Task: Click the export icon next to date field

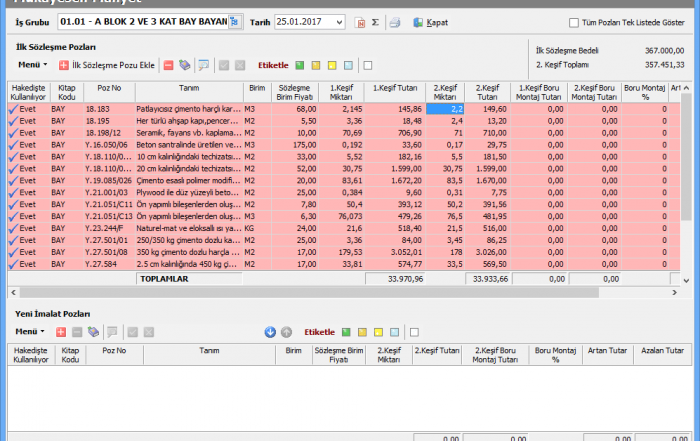Action: point(359,21)
